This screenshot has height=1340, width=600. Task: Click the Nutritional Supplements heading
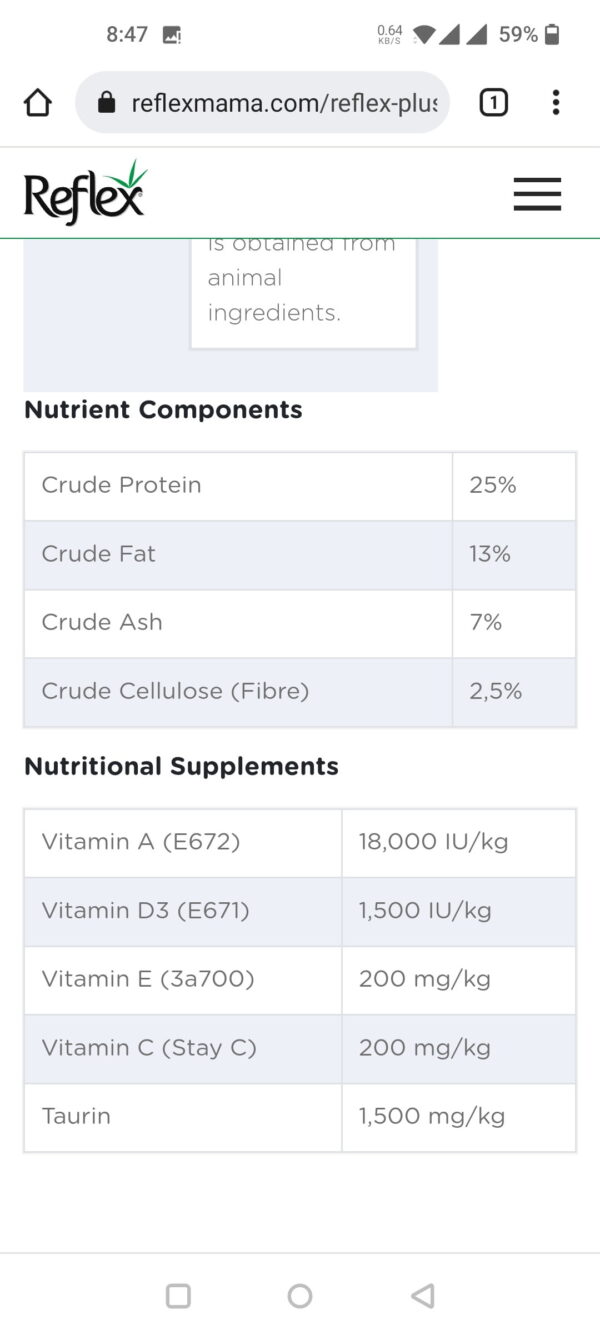pos(181,766)
